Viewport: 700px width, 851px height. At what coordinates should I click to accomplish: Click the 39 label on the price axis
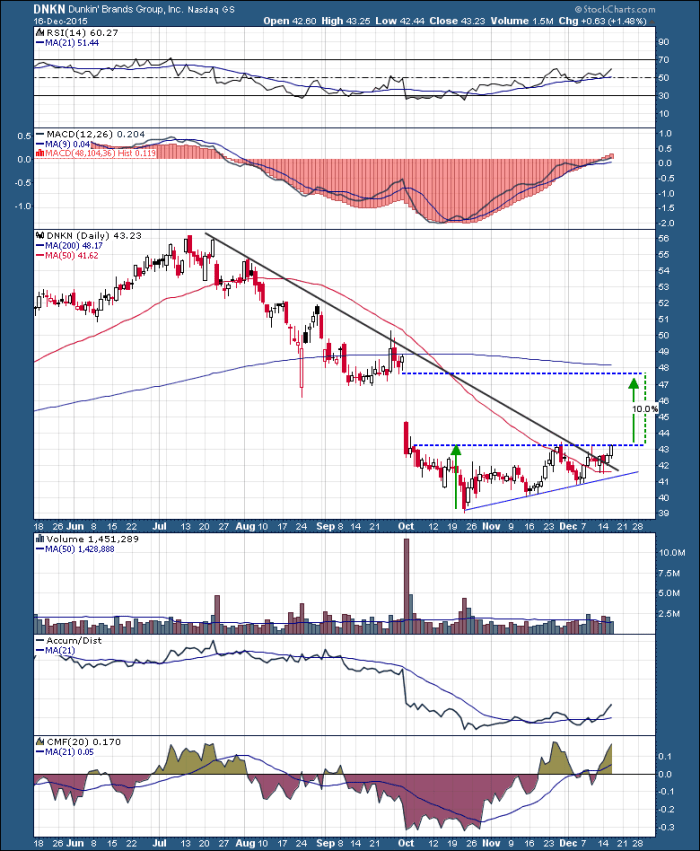click(664, 513)
